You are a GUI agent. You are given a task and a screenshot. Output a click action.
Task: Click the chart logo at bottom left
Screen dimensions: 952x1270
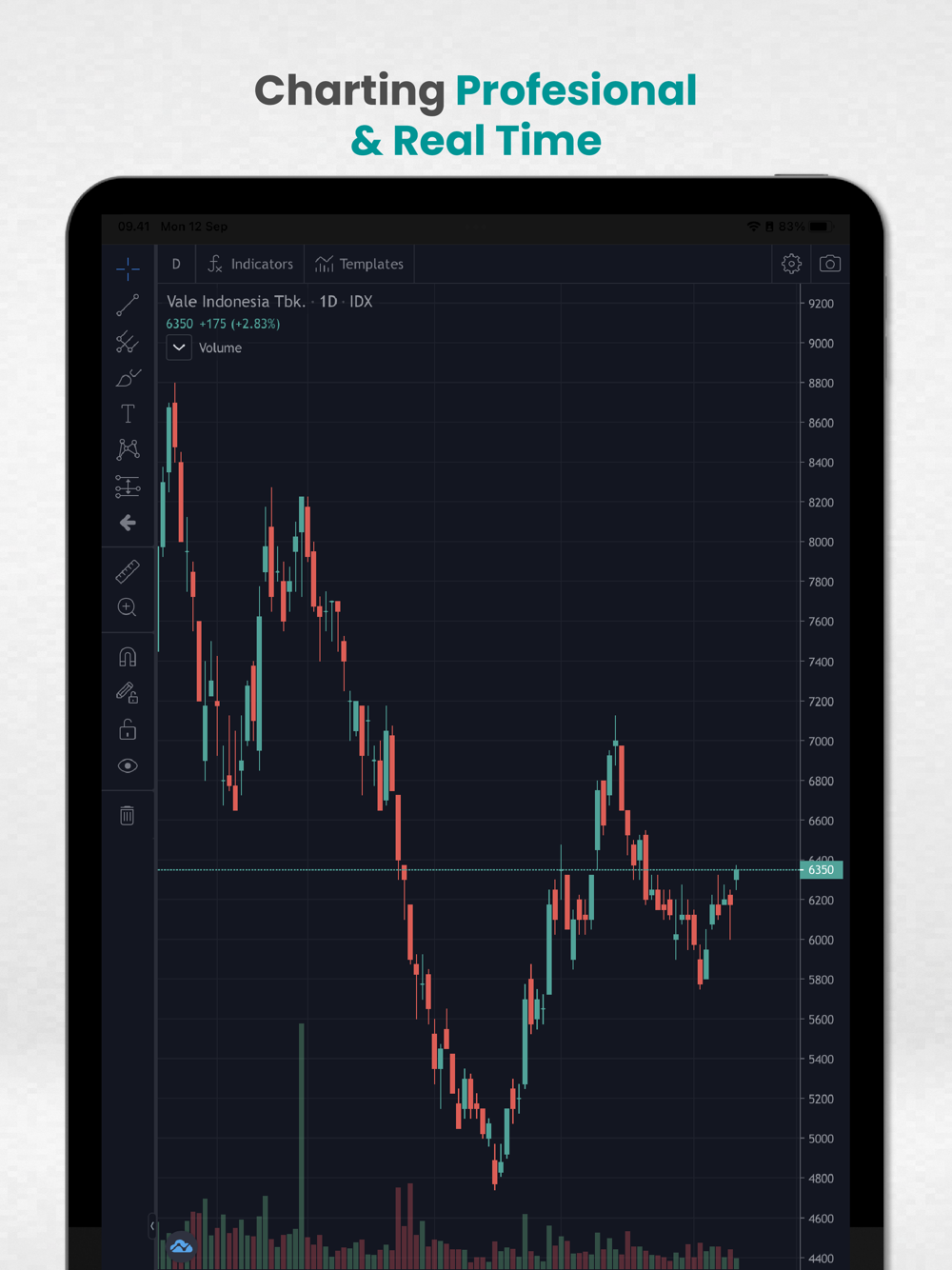click(181, 1245)
